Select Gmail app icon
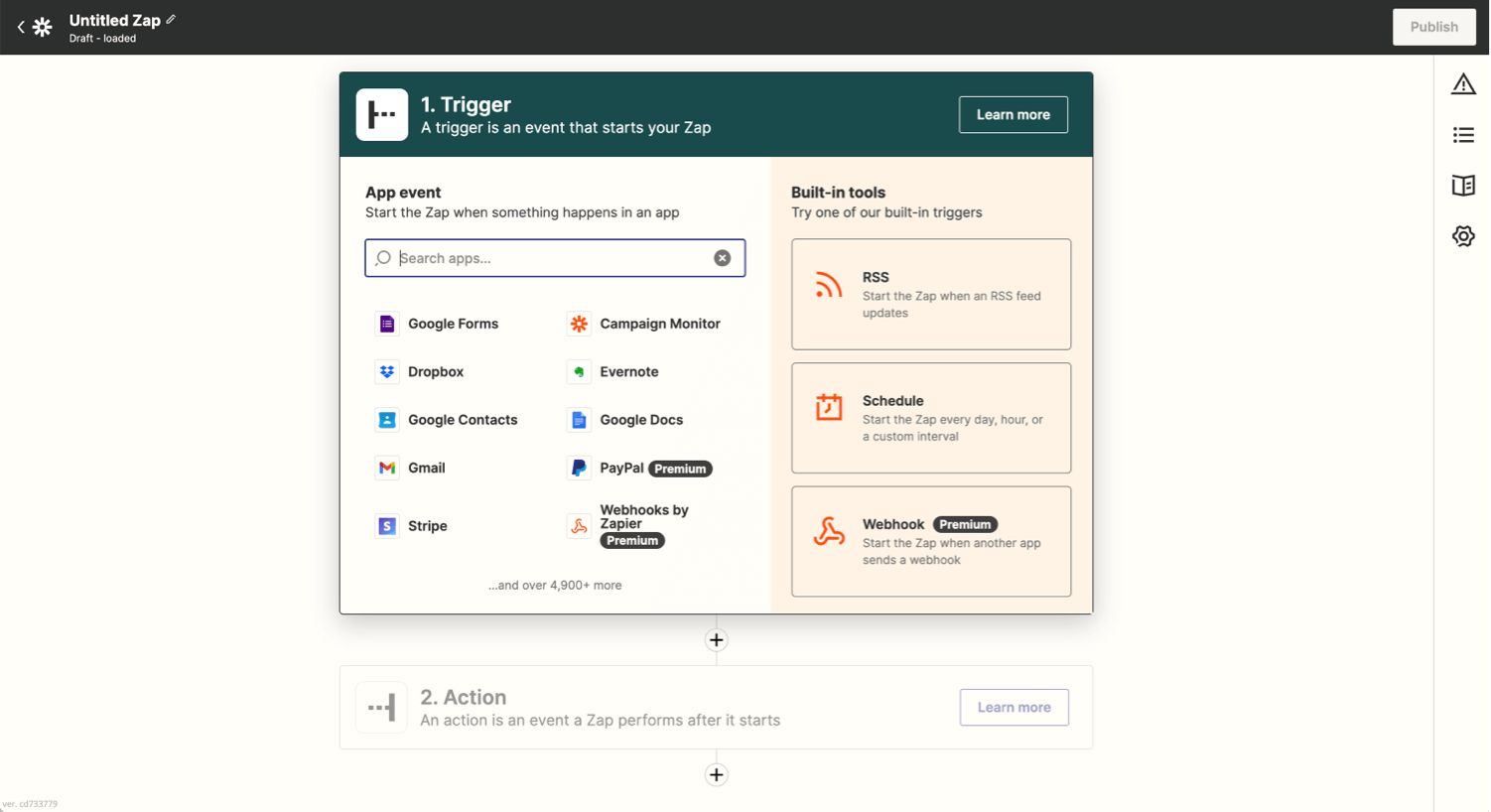The height and width of the screenshot is (812, 1491). click(387, 468)
